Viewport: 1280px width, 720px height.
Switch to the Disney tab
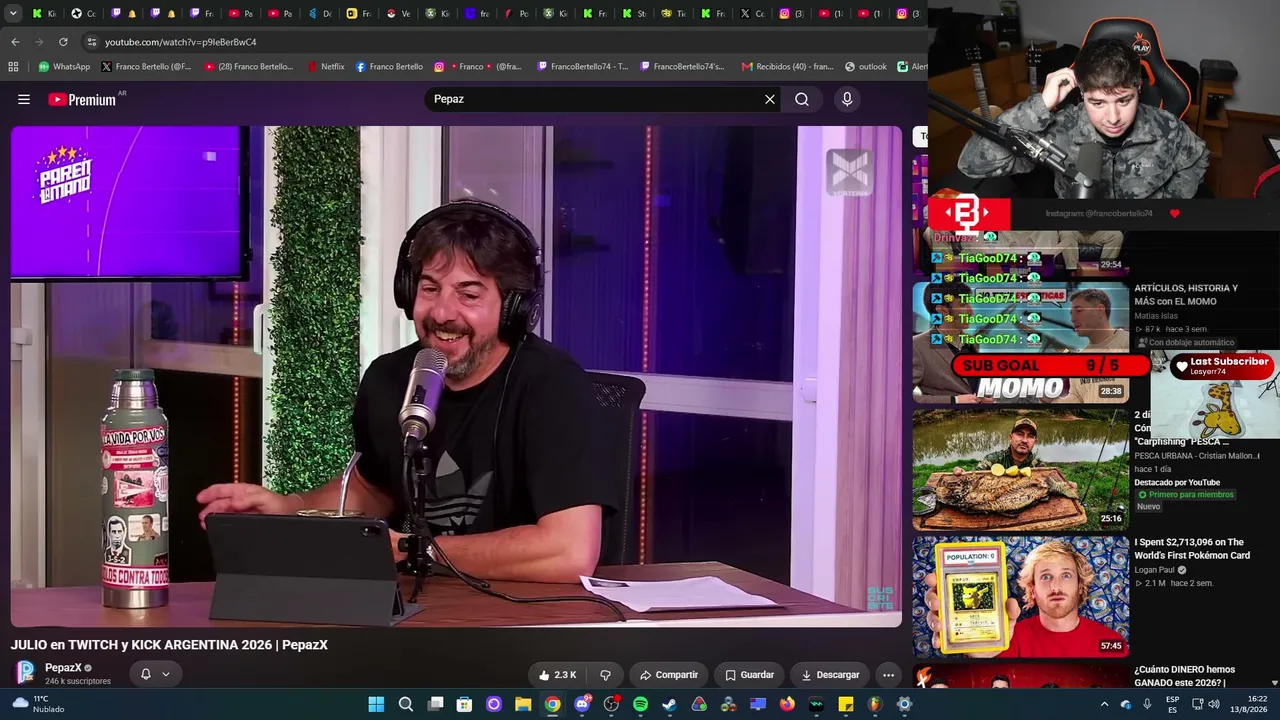pyautogui.click(x=319, y=14)
